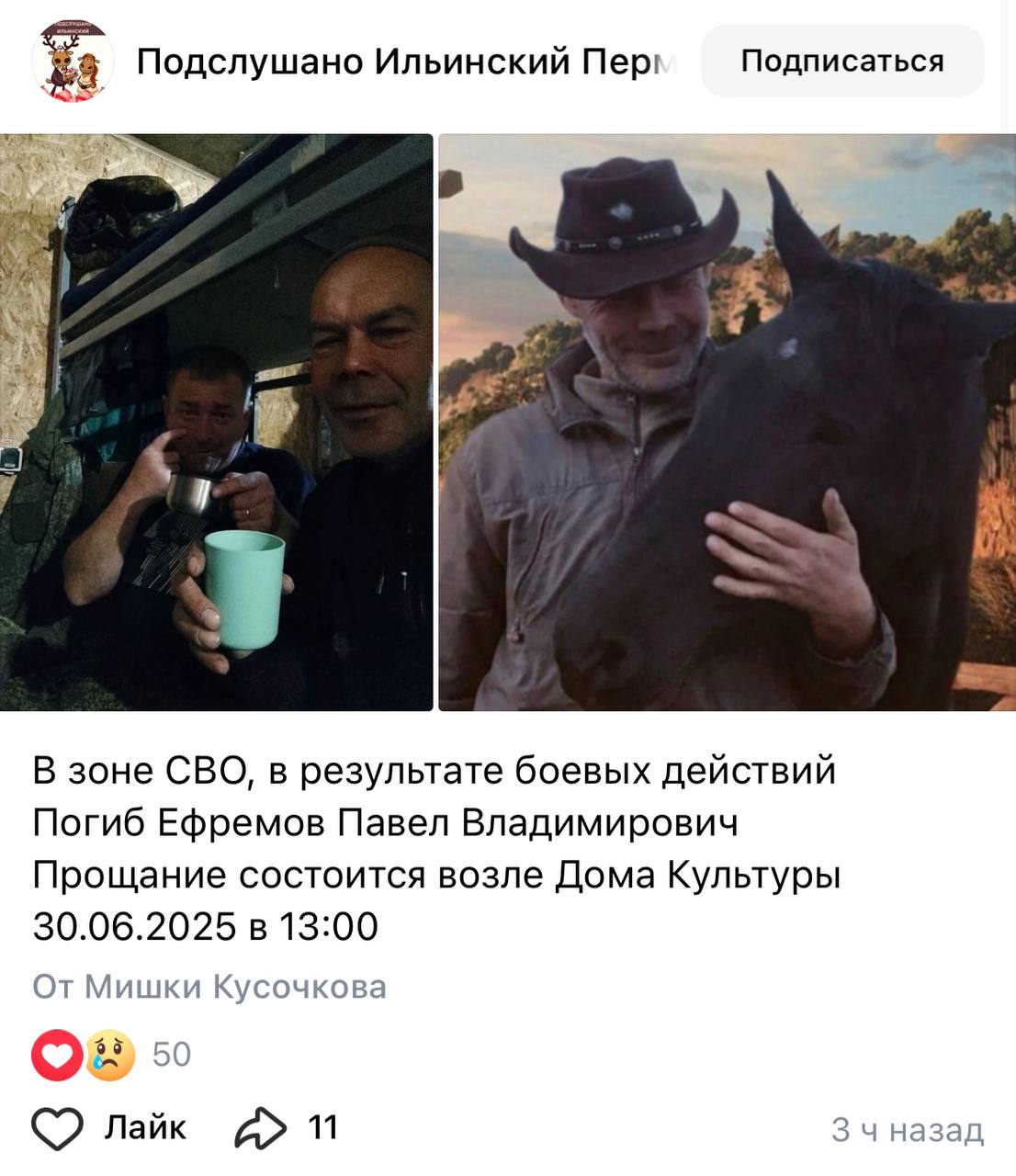Open the left photo of two men

pyautogui.click(x=216, y=423)
